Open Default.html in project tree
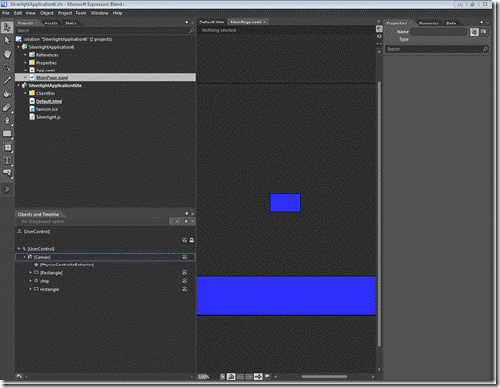Viewport: 500px width, 388px height. coord(49,101)
